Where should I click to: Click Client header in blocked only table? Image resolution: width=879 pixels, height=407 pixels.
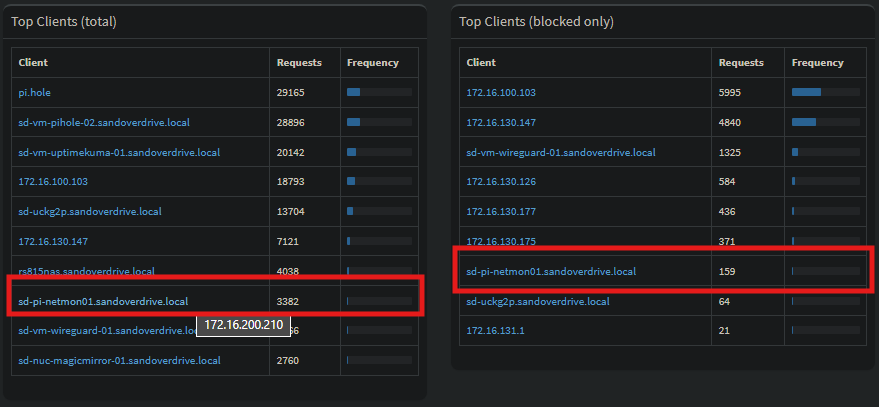pos(481,63)
